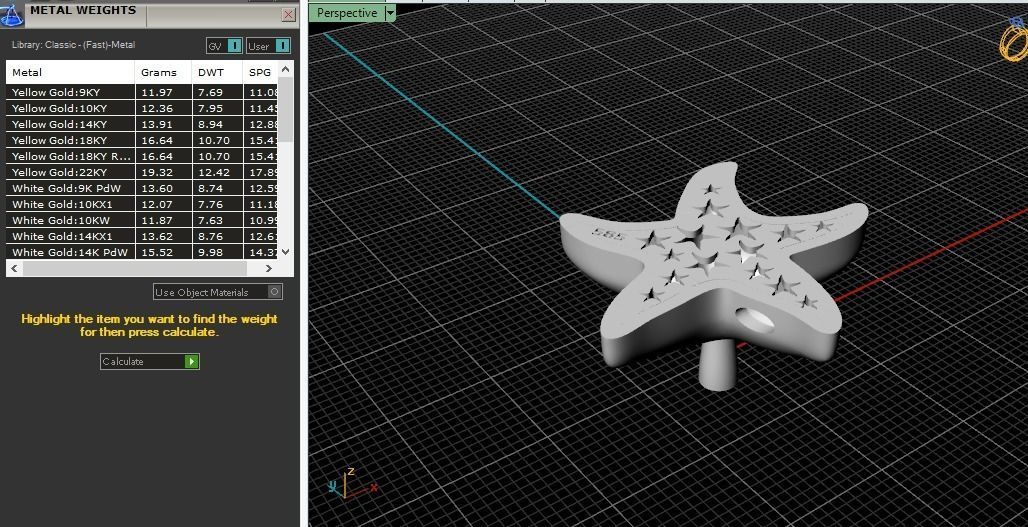The width and height of the screenshot is (1028, 527).
Task: Enable Use Object Materials option
Action: (x=218, y=292)
